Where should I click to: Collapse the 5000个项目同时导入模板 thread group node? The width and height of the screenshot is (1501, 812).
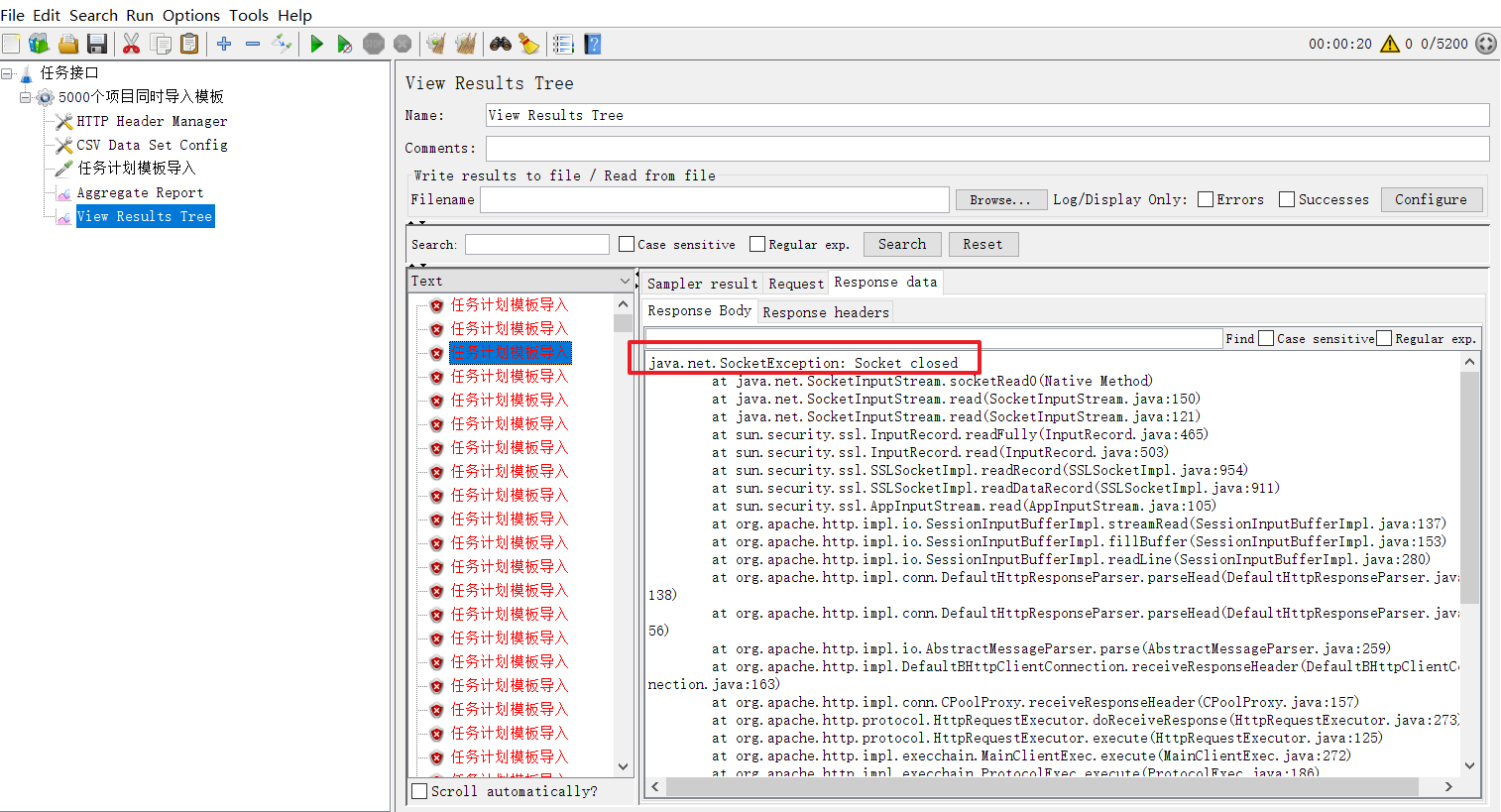click(23, 96)
